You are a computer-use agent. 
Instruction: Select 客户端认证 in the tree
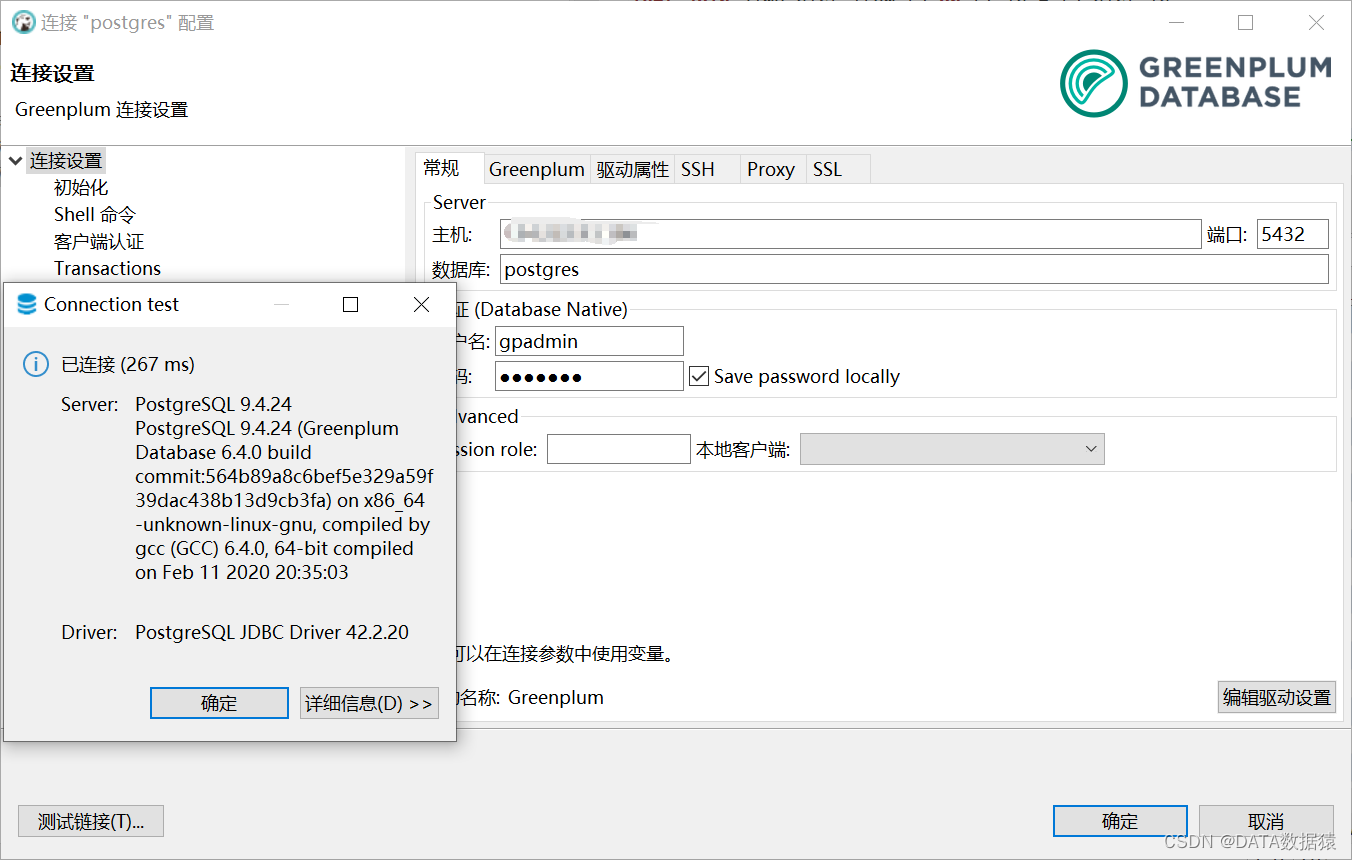pos(99,241)
